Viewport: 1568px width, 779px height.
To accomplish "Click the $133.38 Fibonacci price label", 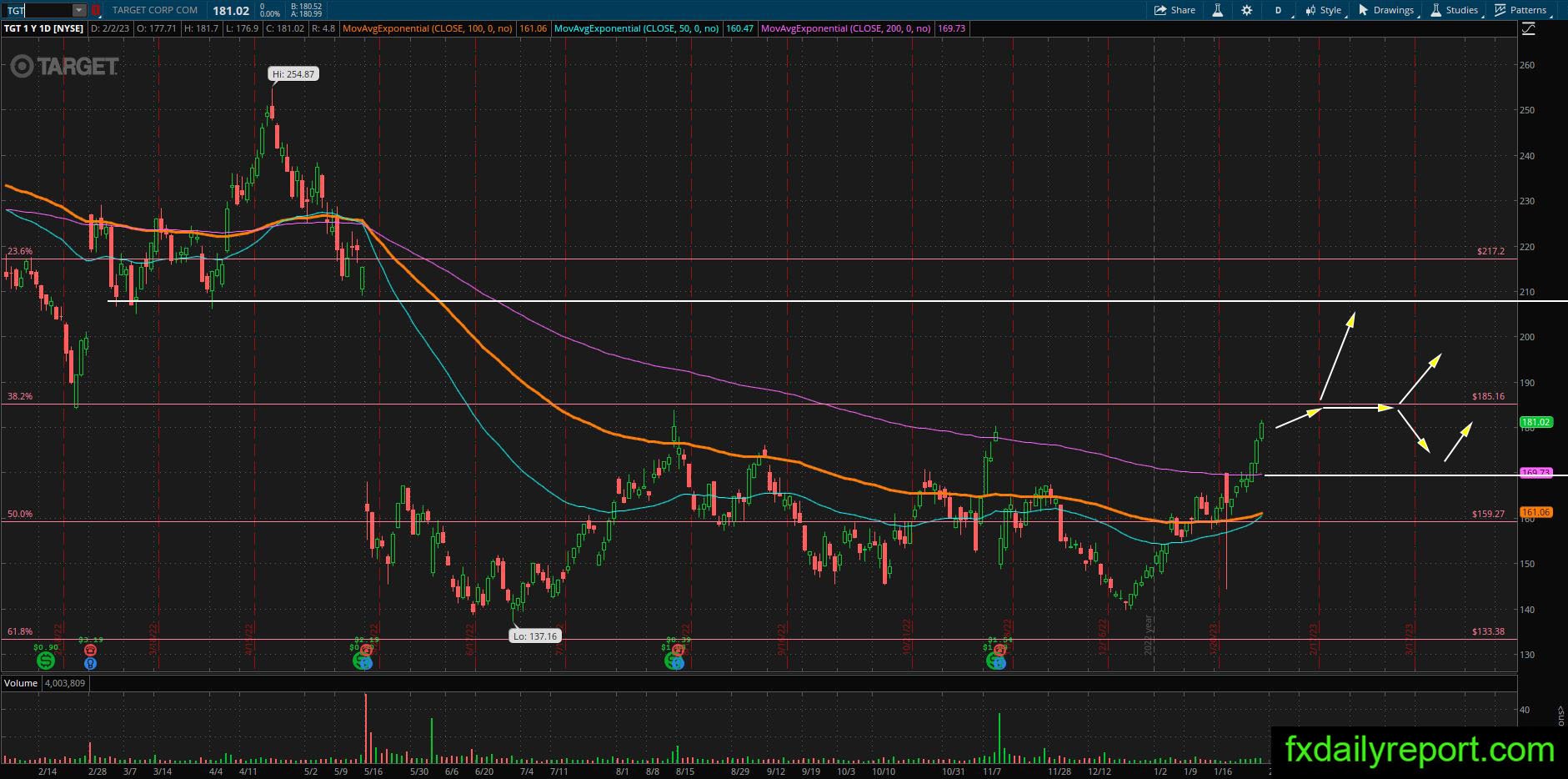I will click(1488, 631).
